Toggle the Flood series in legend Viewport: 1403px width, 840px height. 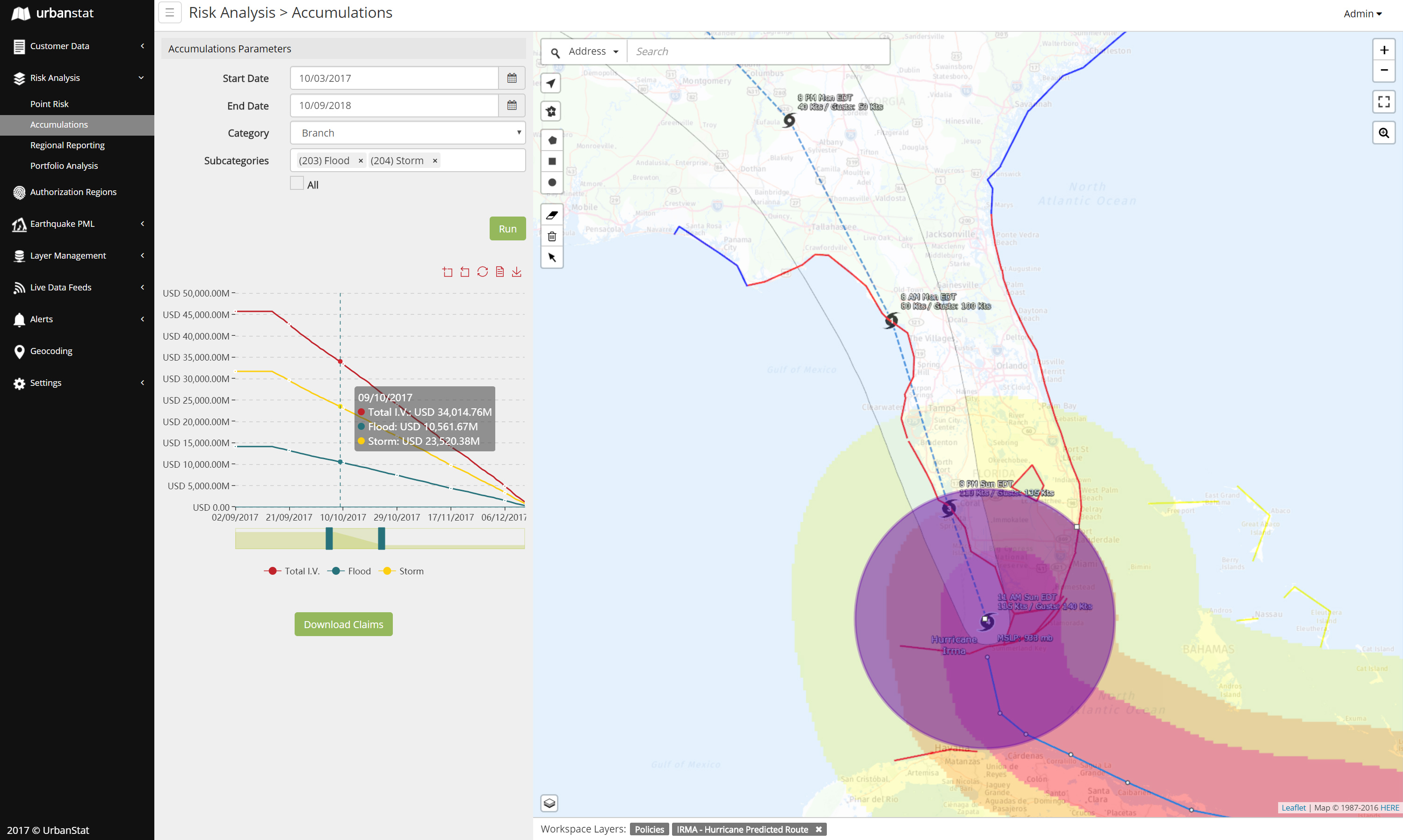coord(349,571)
